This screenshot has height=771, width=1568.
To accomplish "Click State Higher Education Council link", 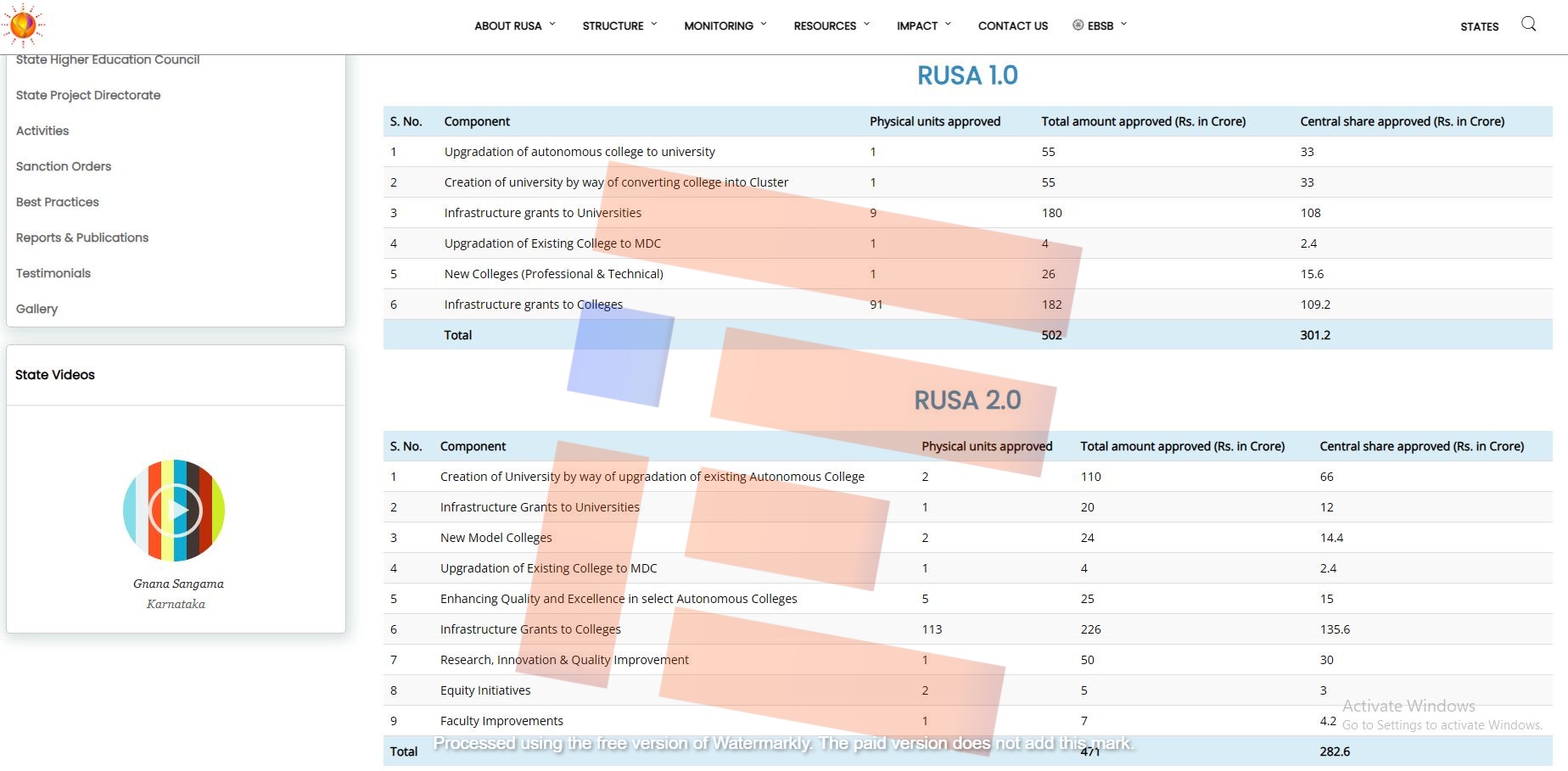I will pos(108,60).
